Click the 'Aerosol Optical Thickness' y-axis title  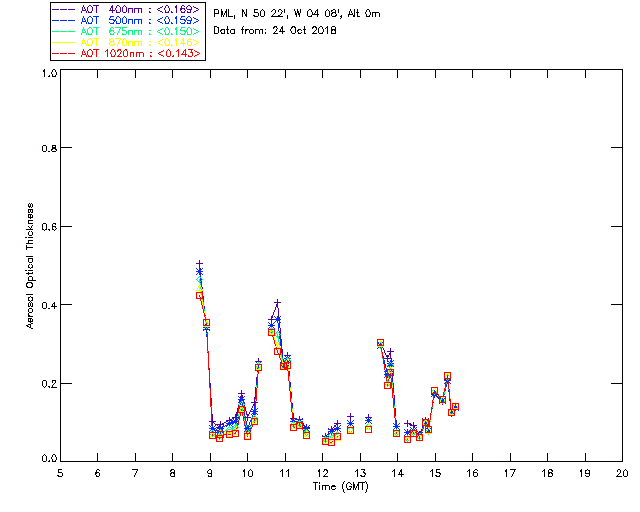[31, 266]
